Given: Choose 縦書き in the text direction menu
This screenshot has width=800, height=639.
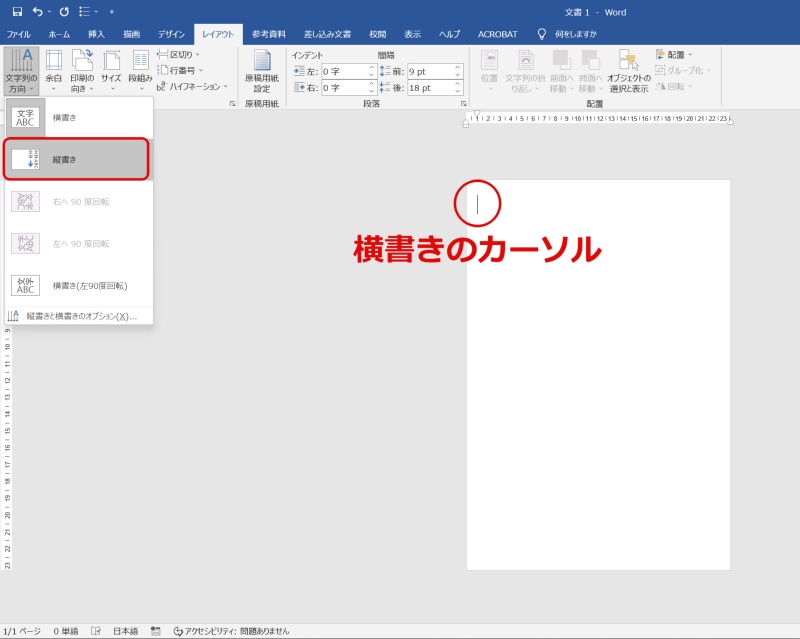Looking at the screenshot, I should click(x=77, y=159).
